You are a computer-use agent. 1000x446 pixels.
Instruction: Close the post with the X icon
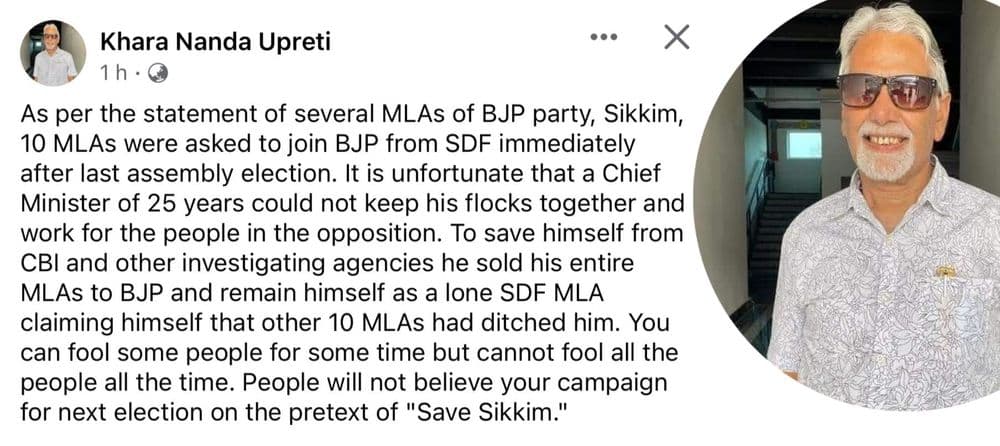point(677,38)
